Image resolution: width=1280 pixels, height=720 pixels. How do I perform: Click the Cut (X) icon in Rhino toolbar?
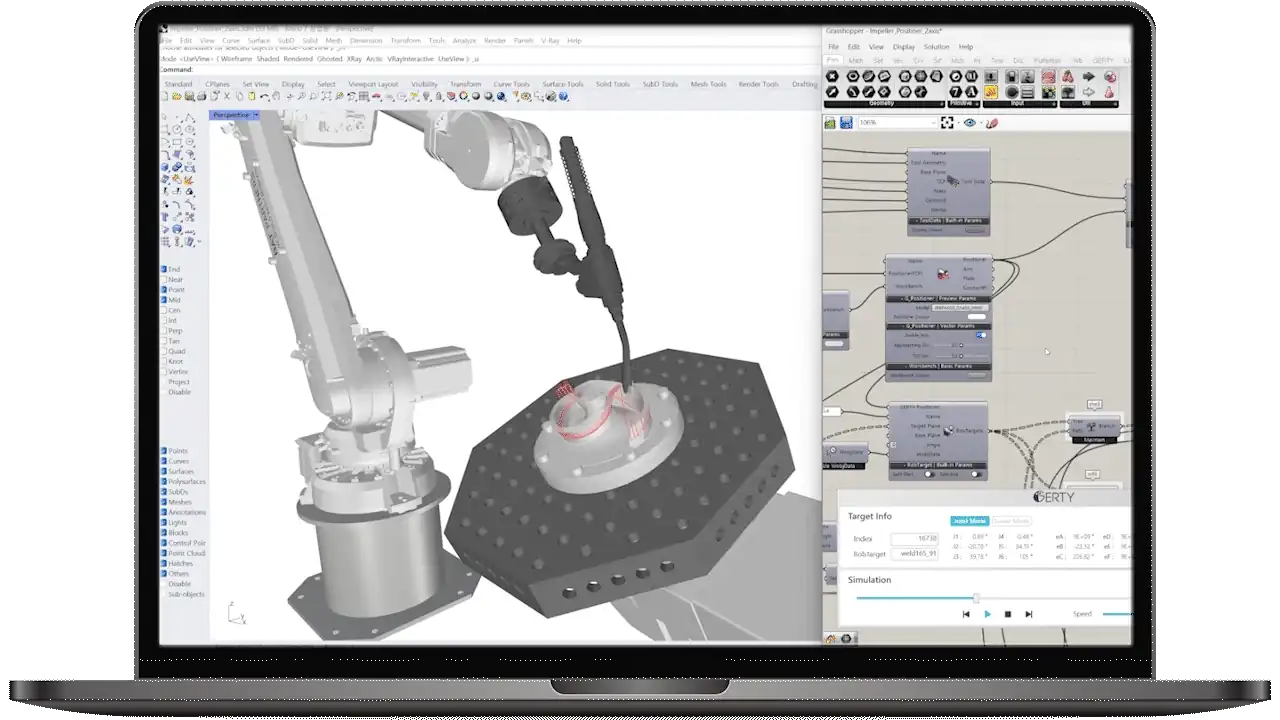[226, 96]
